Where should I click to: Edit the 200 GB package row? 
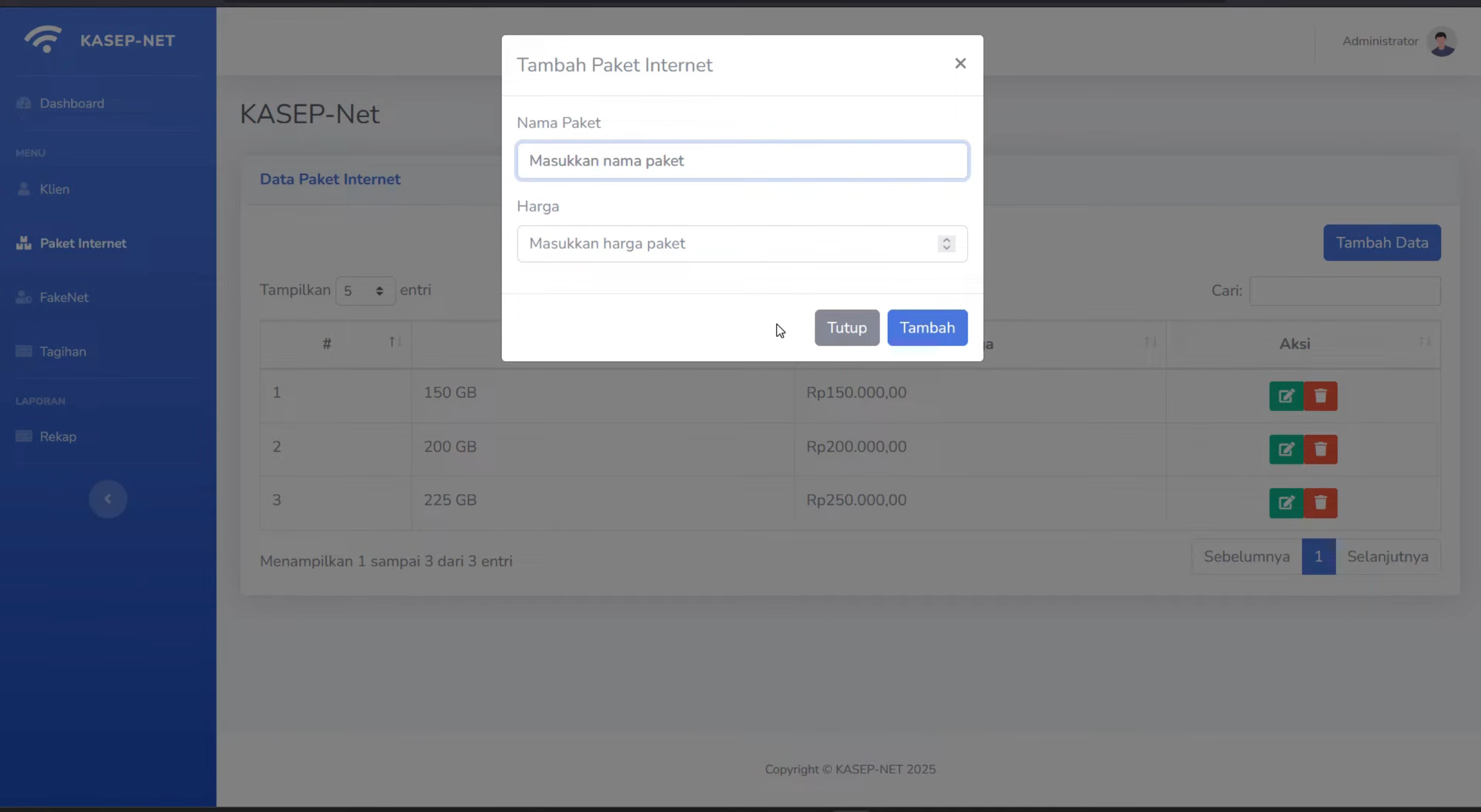click(1286, 449)
